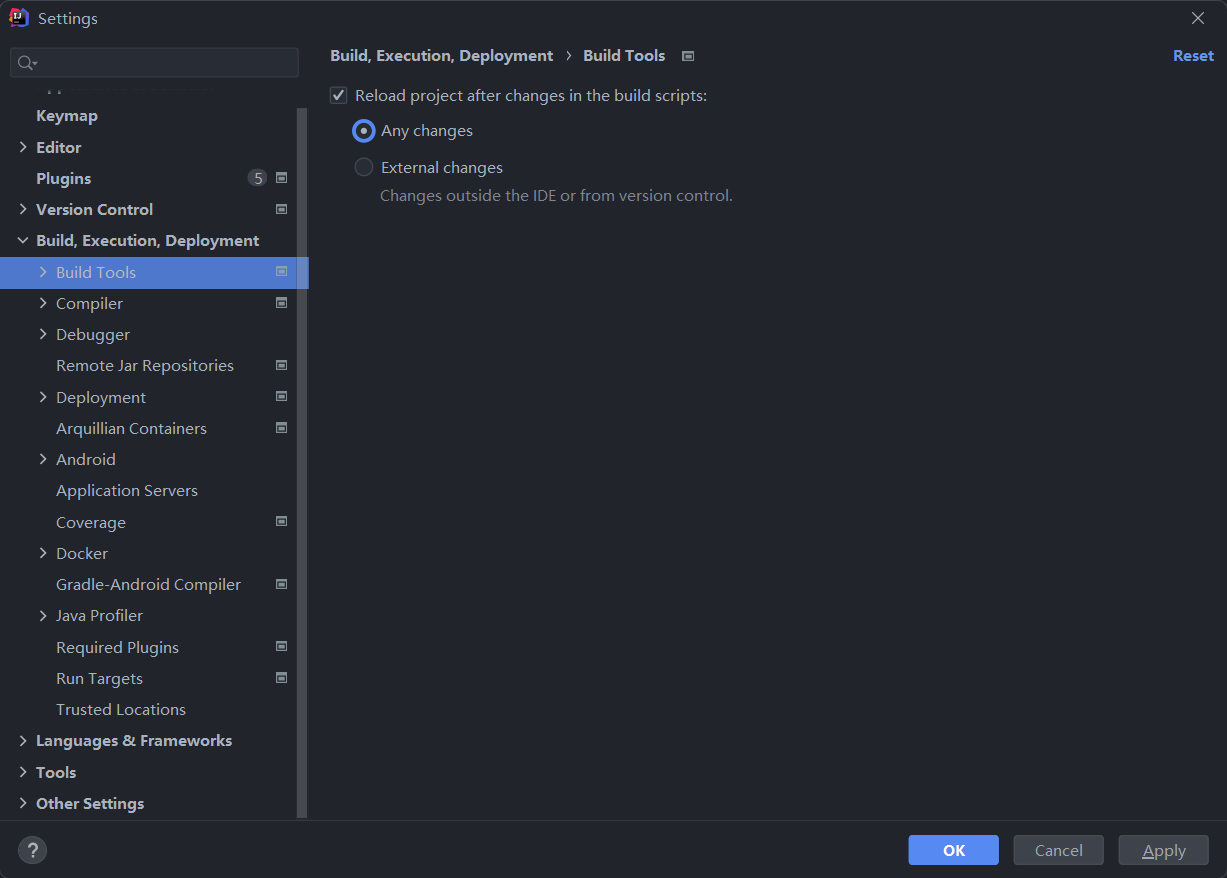Select Gradle-Android Compiler in tree
The image size is (1227, 878).
(x=148, y=584)
